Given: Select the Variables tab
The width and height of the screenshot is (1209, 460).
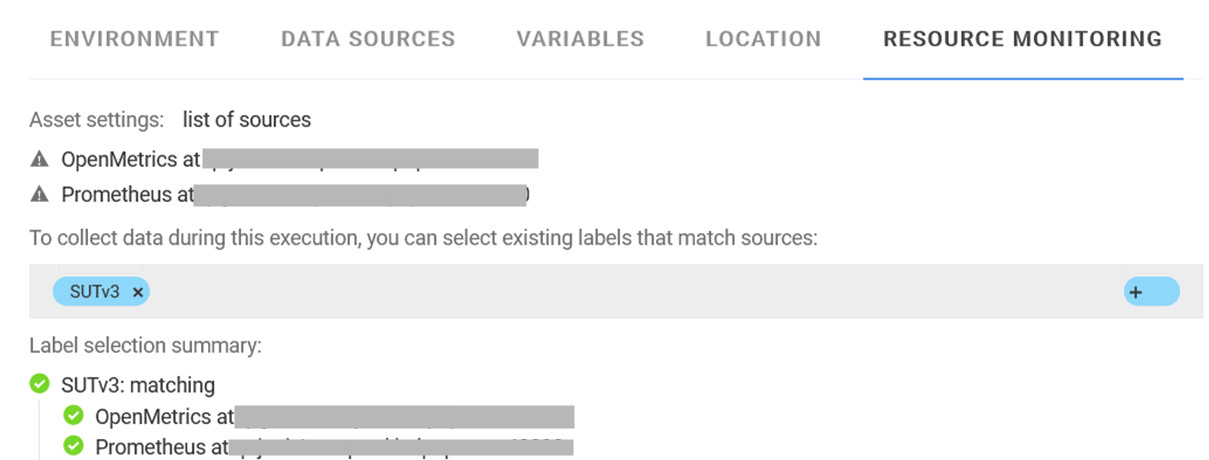Looking at the screenshot, I should tap(580, 39).
